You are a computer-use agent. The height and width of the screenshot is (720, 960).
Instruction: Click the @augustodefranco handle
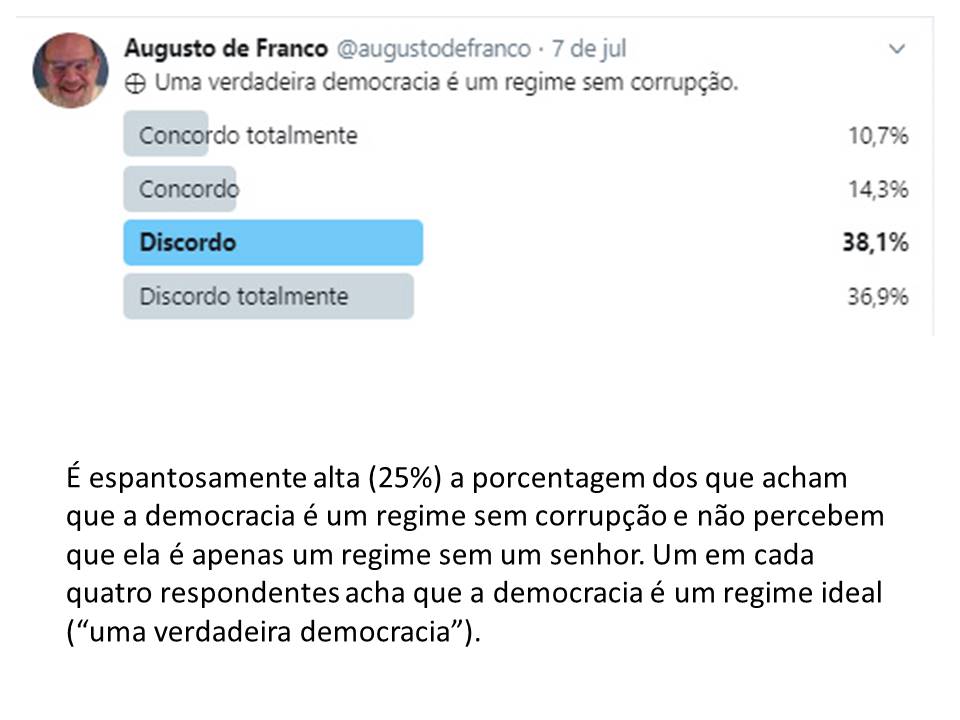433,49
